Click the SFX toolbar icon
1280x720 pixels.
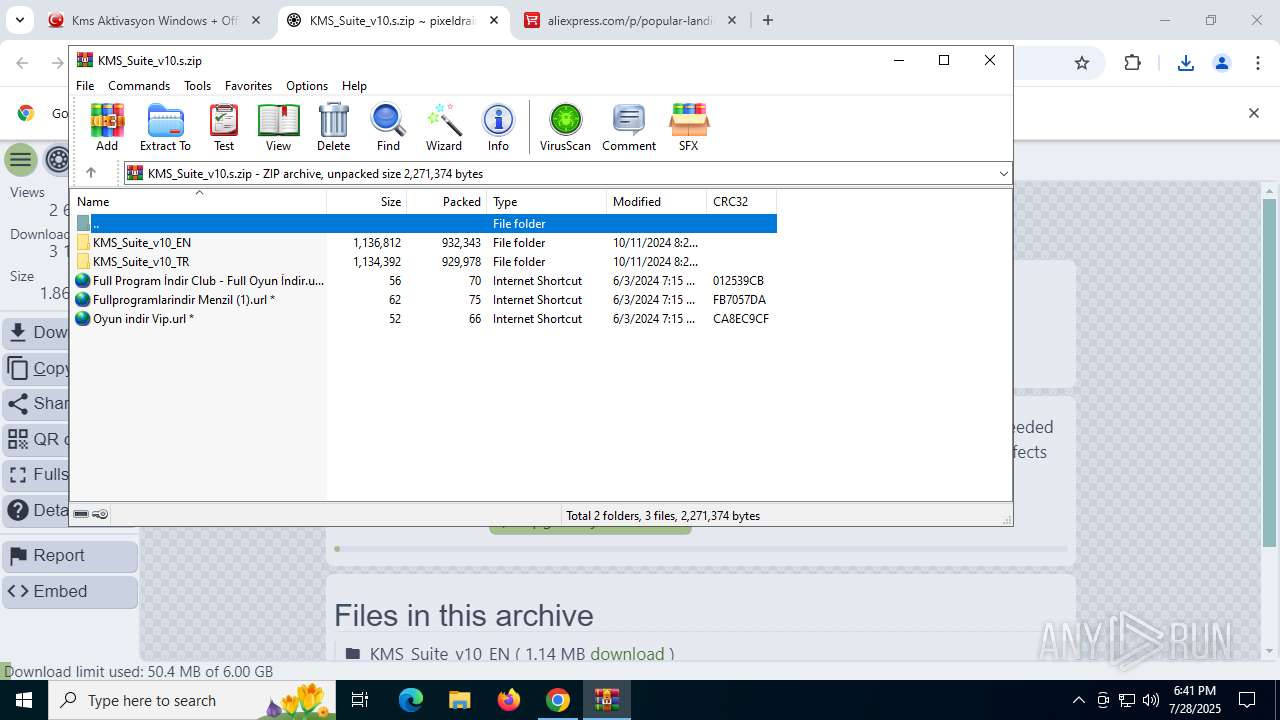tap(688, 127)
